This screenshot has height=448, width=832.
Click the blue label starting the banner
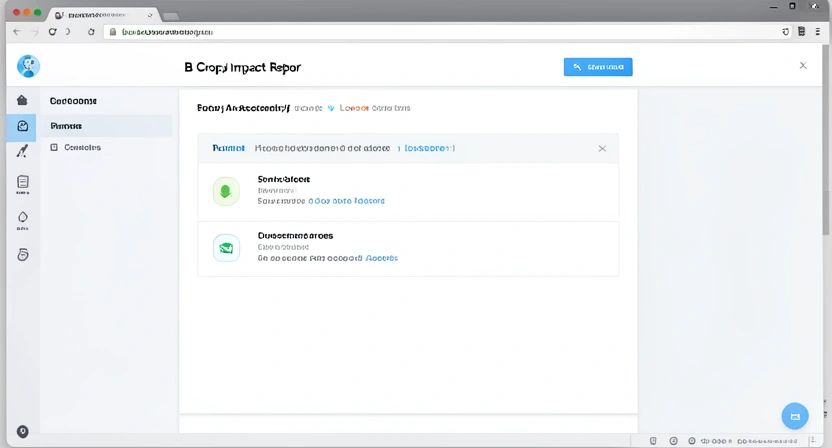click(229, 148)
